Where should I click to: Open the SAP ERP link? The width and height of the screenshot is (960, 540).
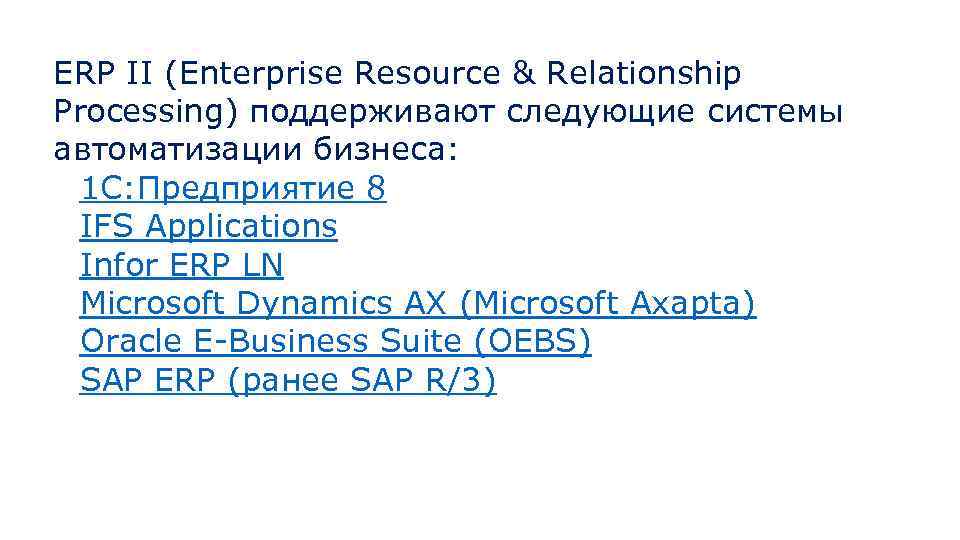pyautogui.click(x=148, y=380)
